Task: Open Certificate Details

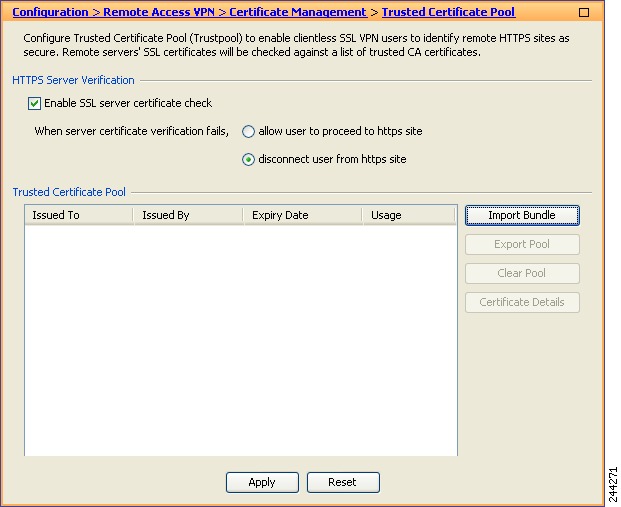Action: tap(522, 302)
